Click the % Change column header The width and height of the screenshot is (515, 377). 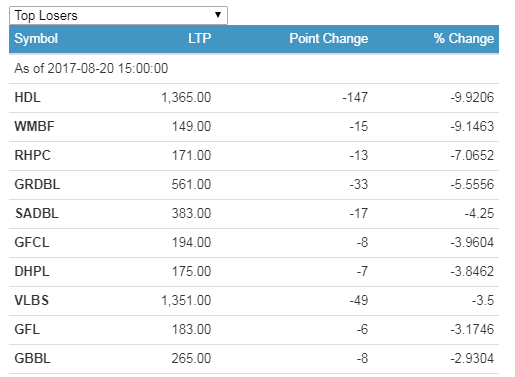(464, 39)
